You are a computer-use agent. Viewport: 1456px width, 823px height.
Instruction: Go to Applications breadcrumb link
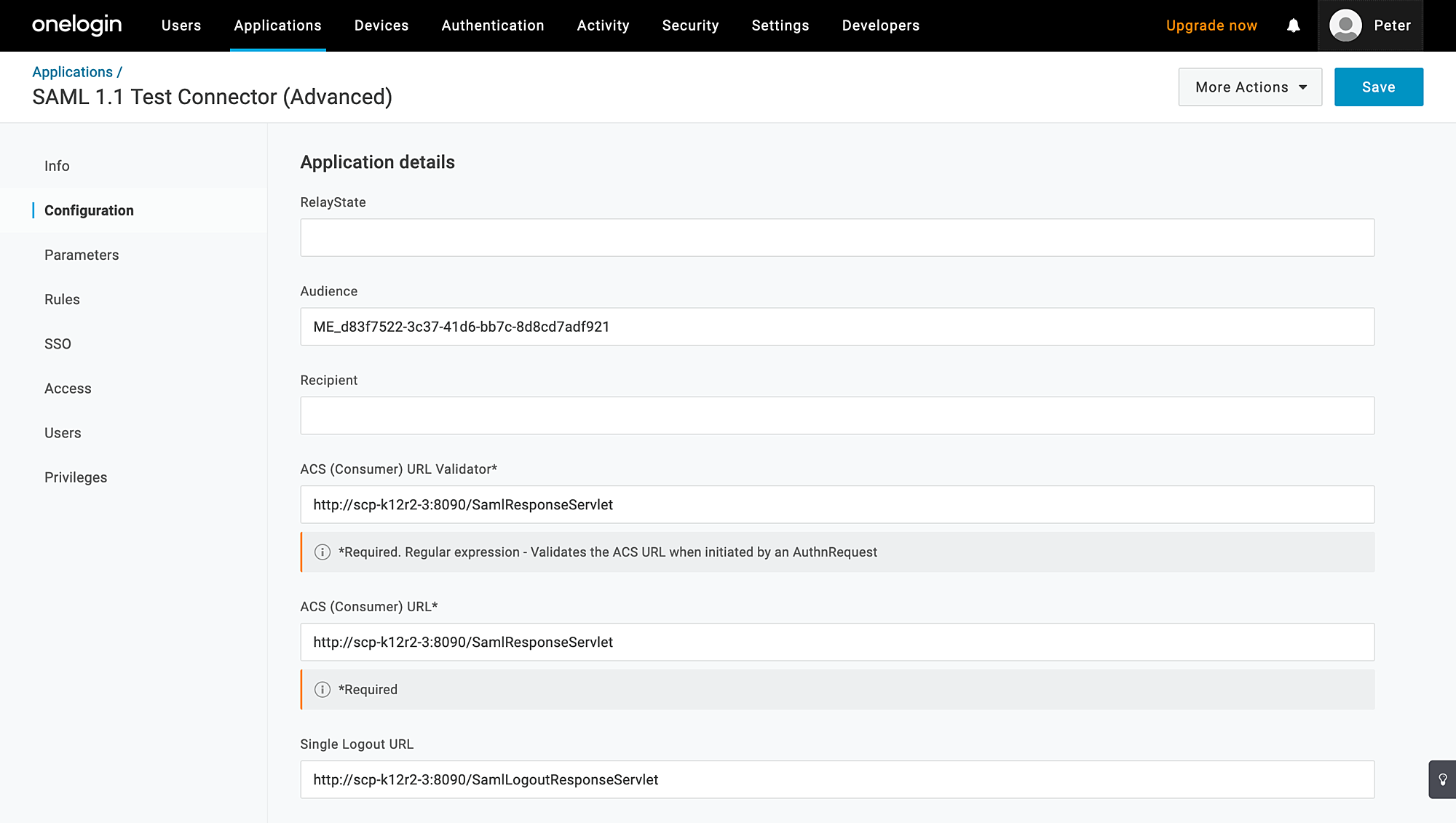click(72, 72)
